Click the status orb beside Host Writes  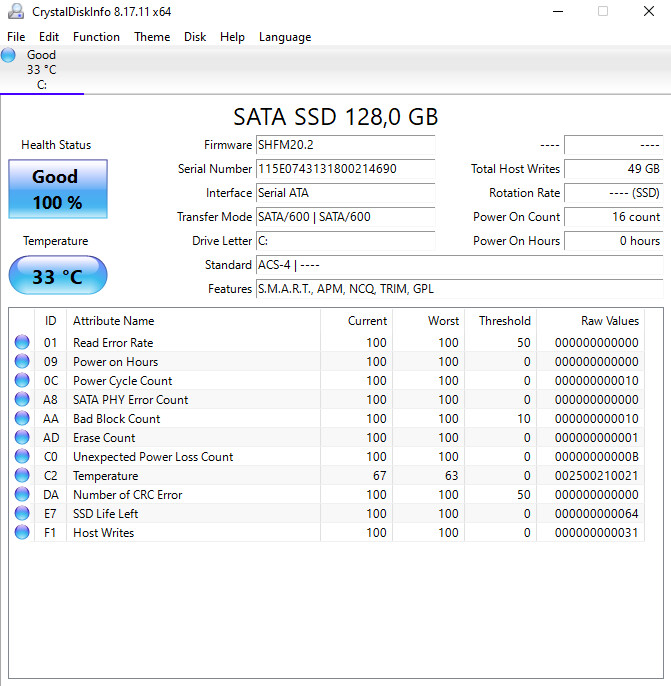[x=22, y=533]
